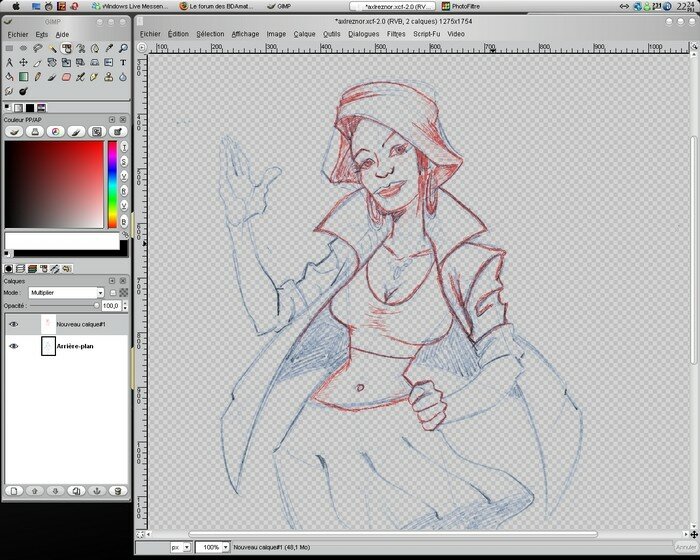Select the Blur/Sharpen droplet tool
Image resolution: width=700 pixels, height=560 pixels.
123,77
